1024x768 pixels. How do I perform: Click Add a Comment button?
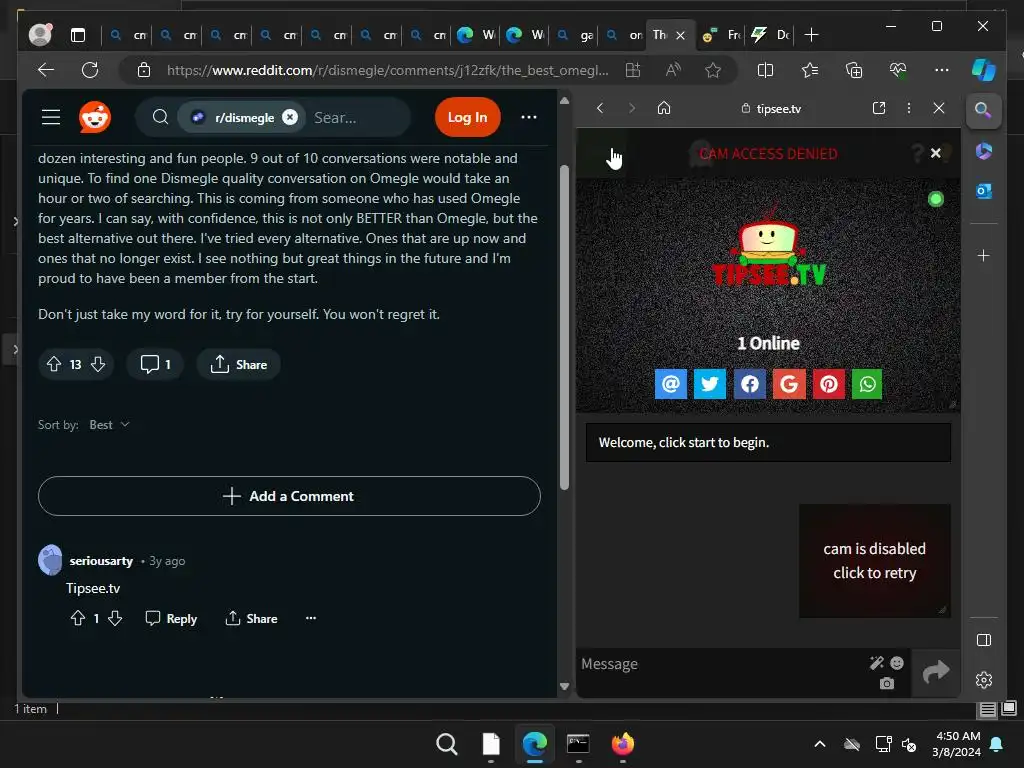289,496
